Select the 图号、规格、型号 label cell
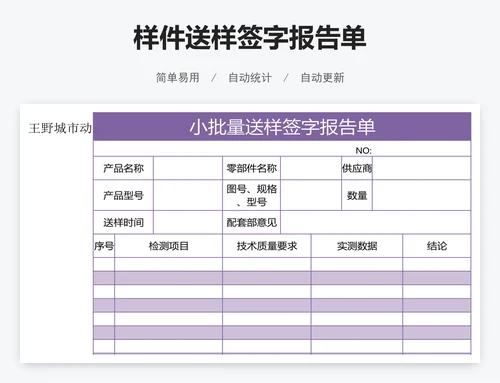 coord(252,195)
